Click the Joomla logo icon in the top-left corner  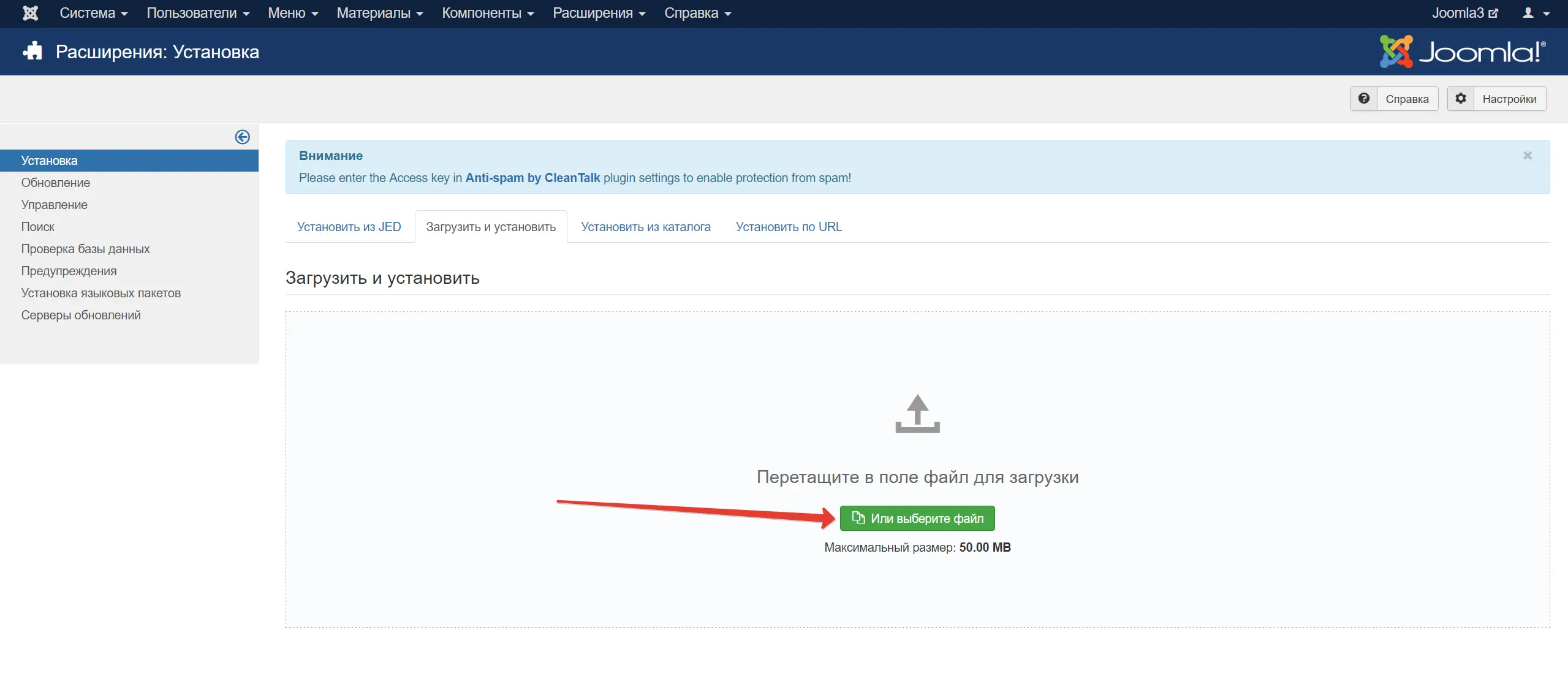click(29, 13)
